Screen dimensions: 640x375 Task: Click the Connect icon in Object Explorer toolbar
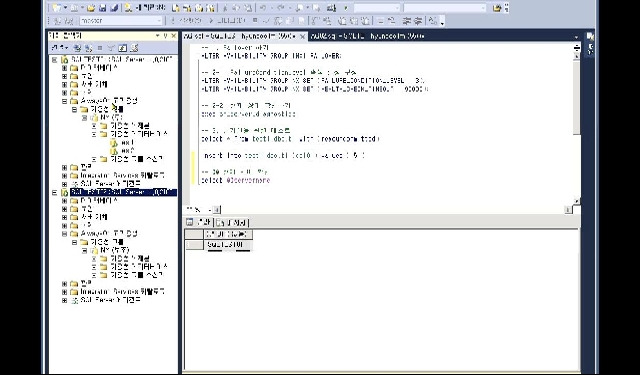tap(60, 48)
